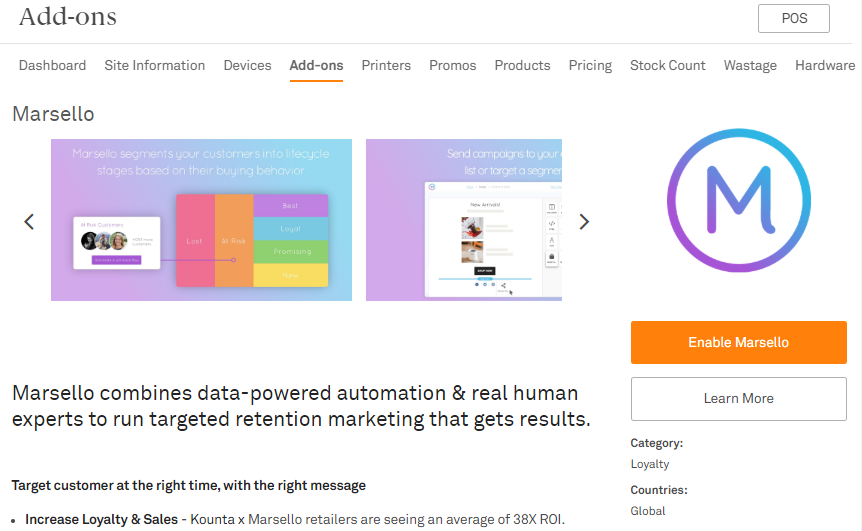862x531 pixels.
Task: Go to Stock Count tab
Action: [667, 65]
